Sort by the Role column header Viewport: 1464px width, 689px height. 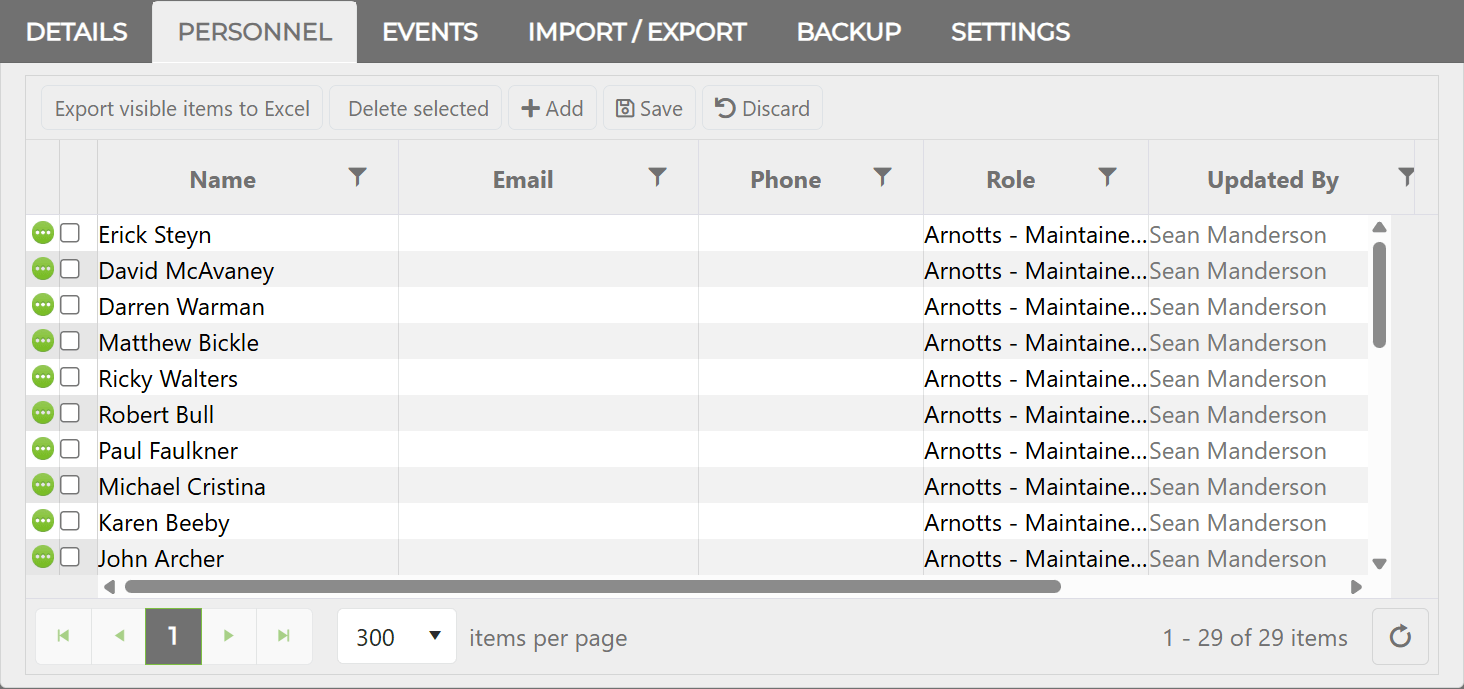tap(1011, 180)
